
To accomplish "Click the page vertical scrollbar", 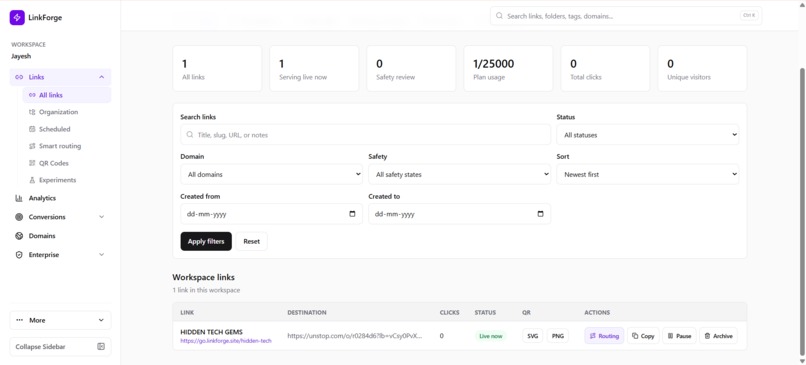I will (802, 212).
